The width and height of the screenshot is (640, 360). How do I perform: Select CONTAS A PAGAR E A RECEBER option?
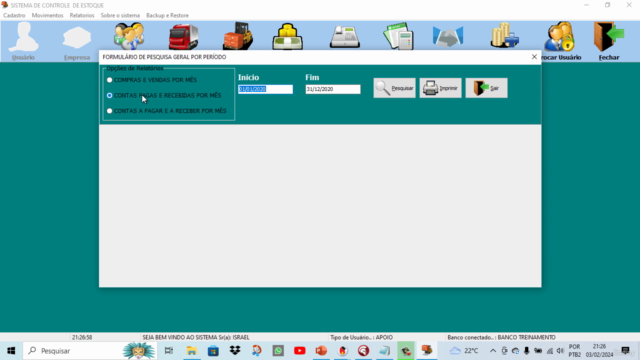166,111
